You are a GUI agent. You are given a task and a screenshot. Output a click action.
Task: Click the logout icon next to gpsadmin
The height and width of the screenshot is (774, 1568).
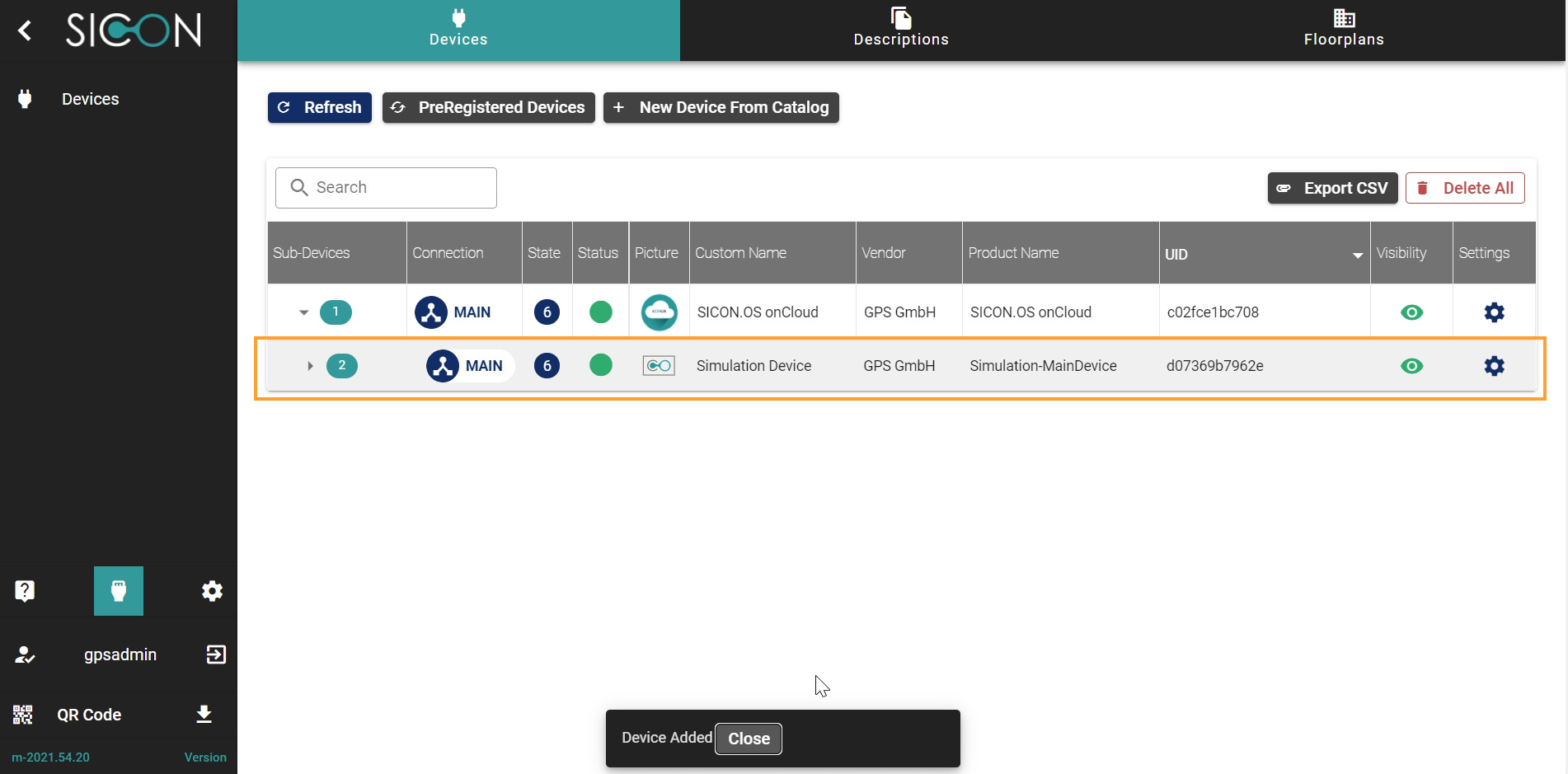pyautogui.click(x=216, y=654)
